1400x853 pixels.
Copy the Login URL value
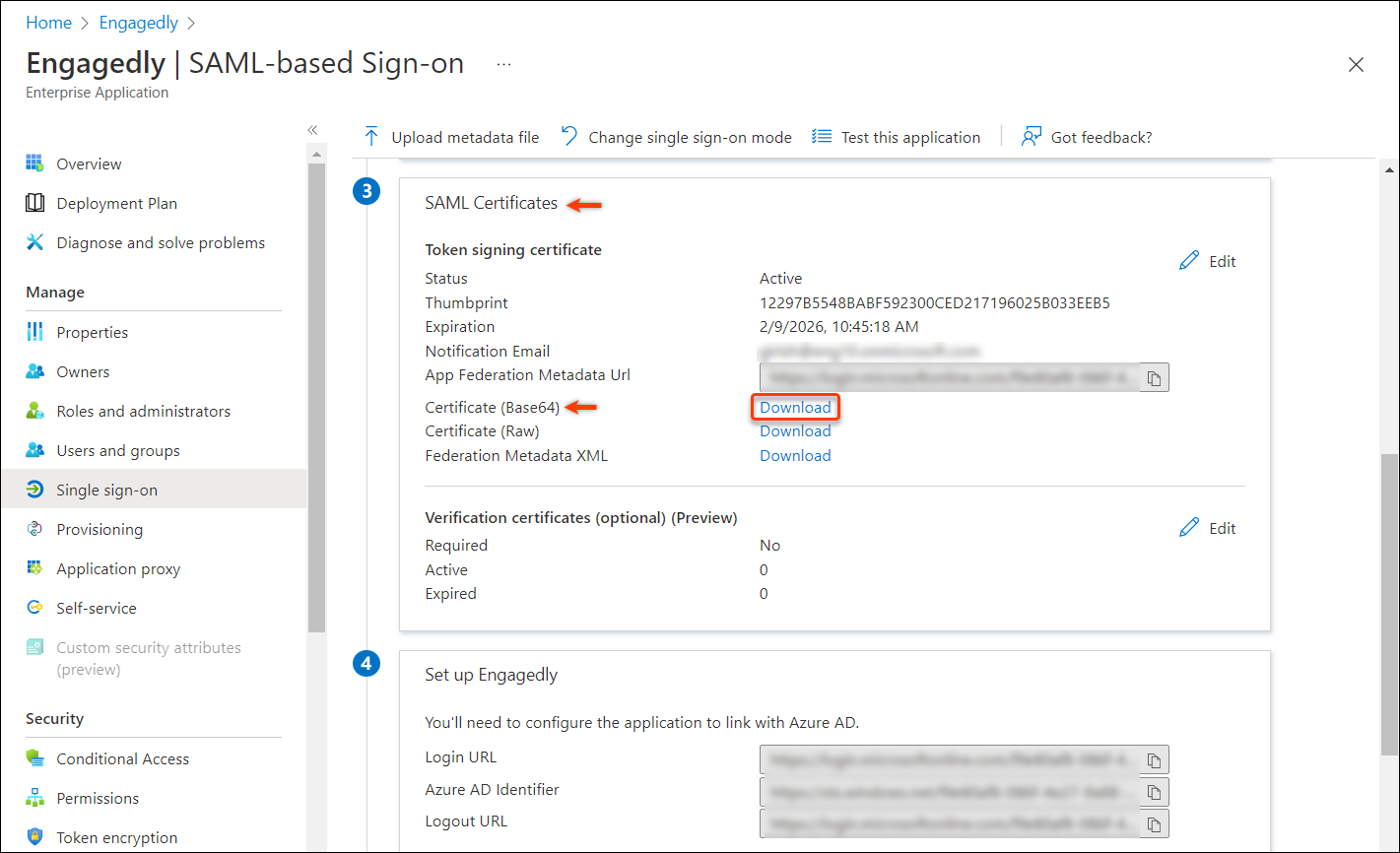coord(1155,760)
